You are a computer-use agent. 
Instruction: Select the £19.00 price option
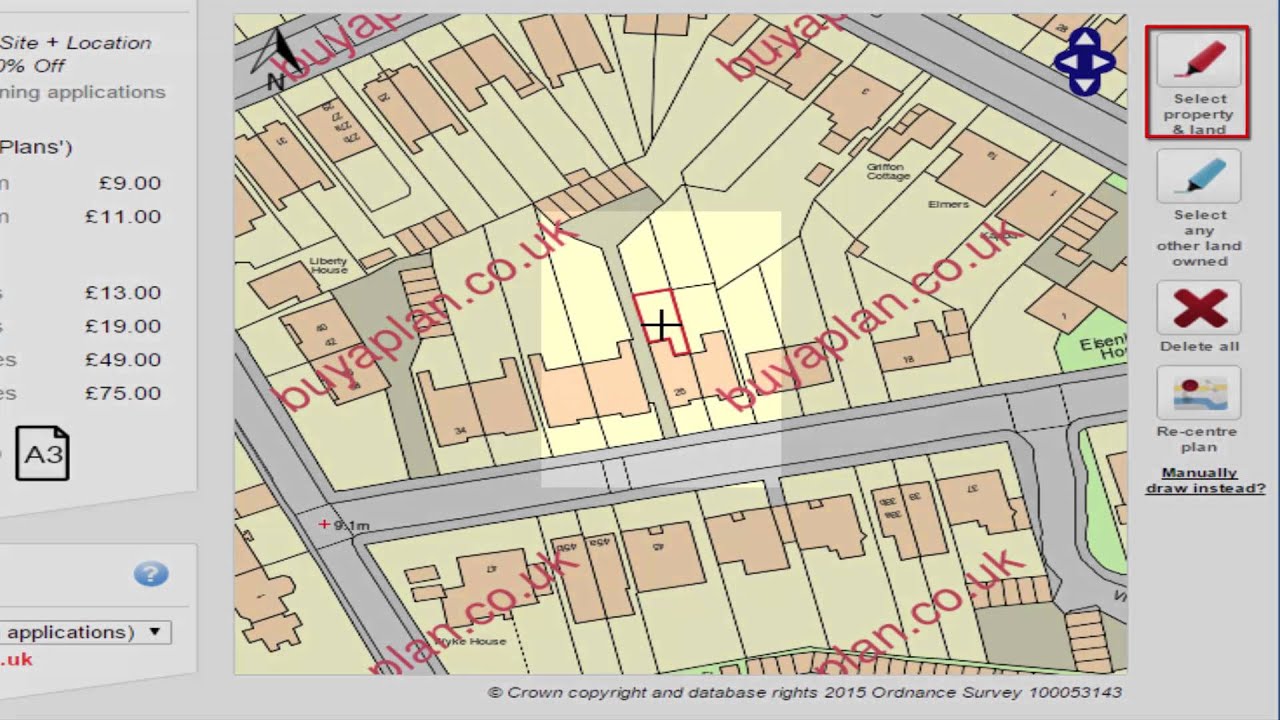[123, 326]
